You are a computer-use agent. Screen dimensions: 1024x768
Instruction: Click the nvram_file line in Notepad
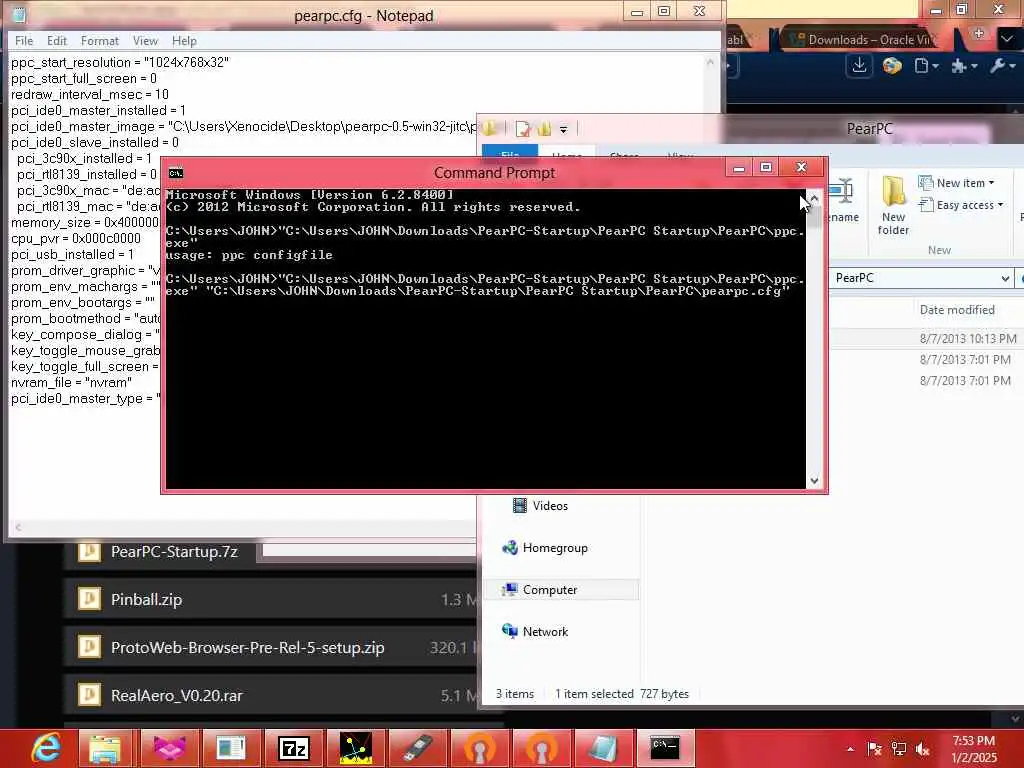tap(71, 382)
